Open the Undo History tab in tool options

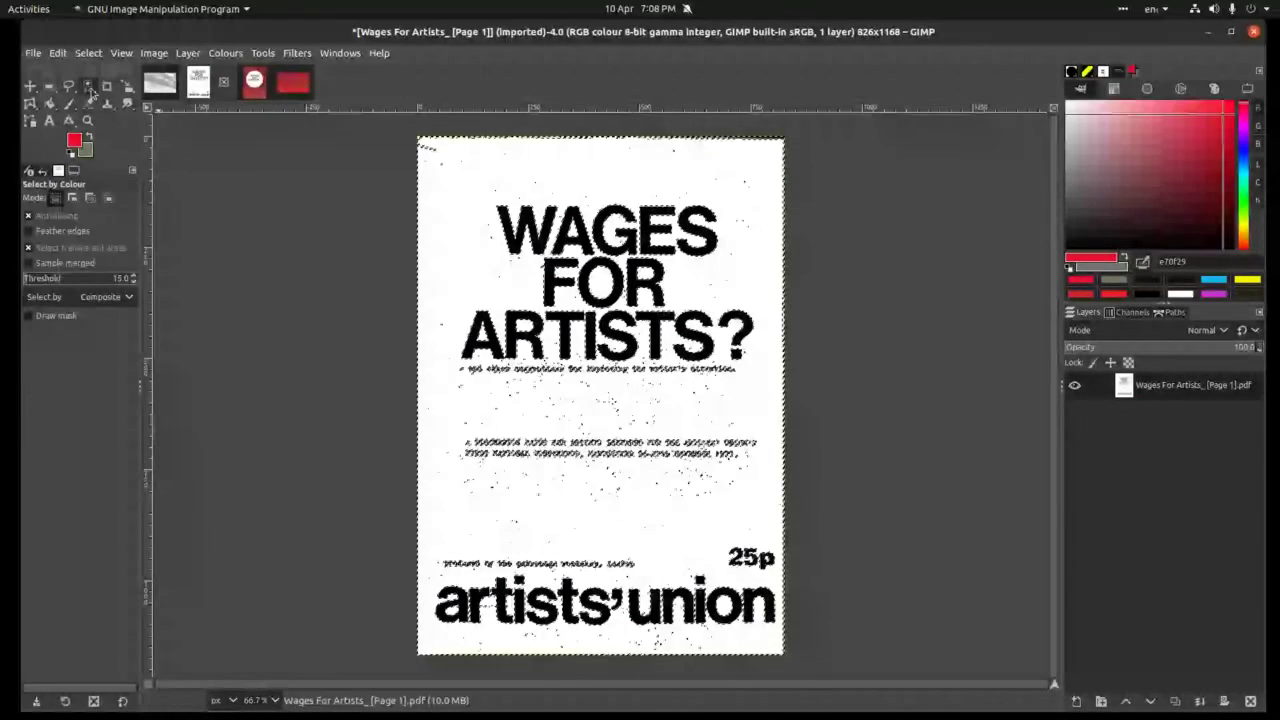coord(43,171)
